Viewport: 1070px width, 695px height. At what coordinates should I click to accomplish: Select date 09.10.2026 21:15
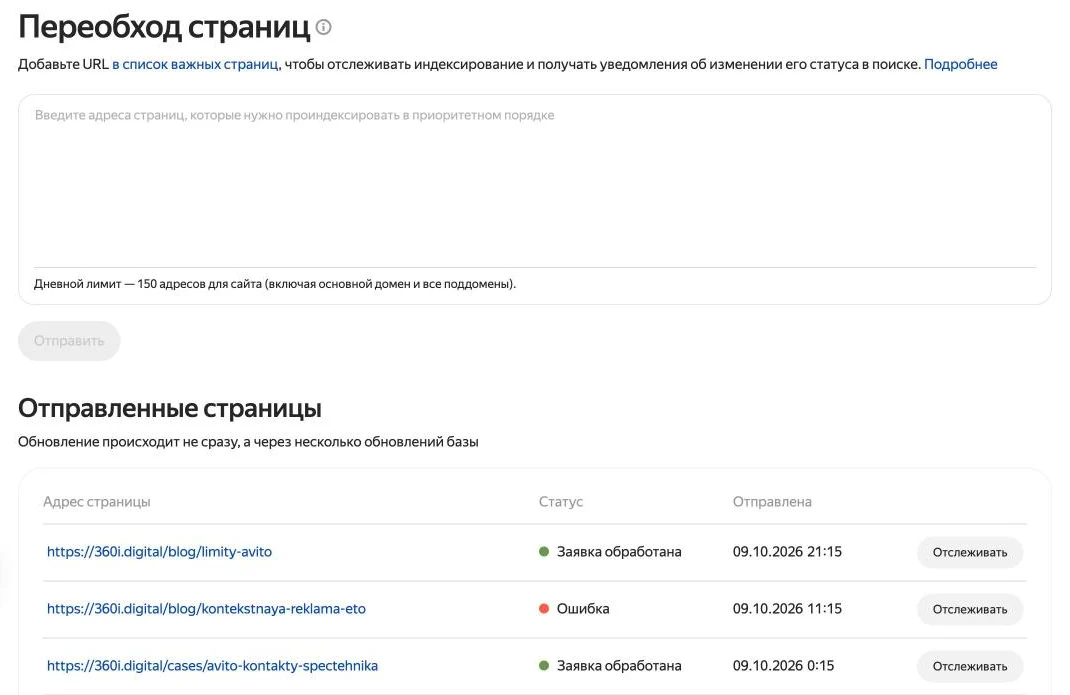pos(787,552)
